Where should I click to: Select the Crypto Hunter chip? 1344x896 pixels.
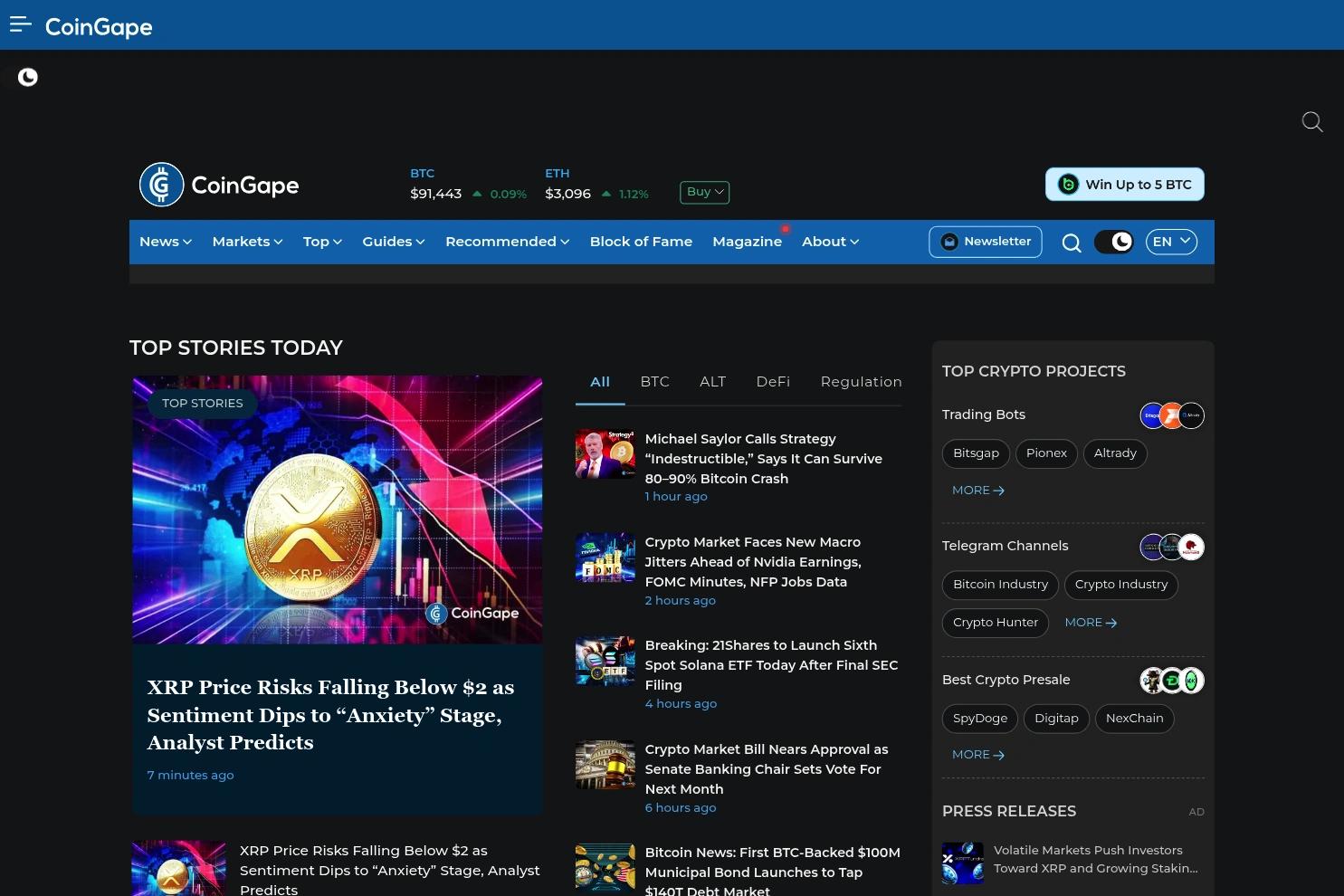pyautogui.click(x=996, y=623)
